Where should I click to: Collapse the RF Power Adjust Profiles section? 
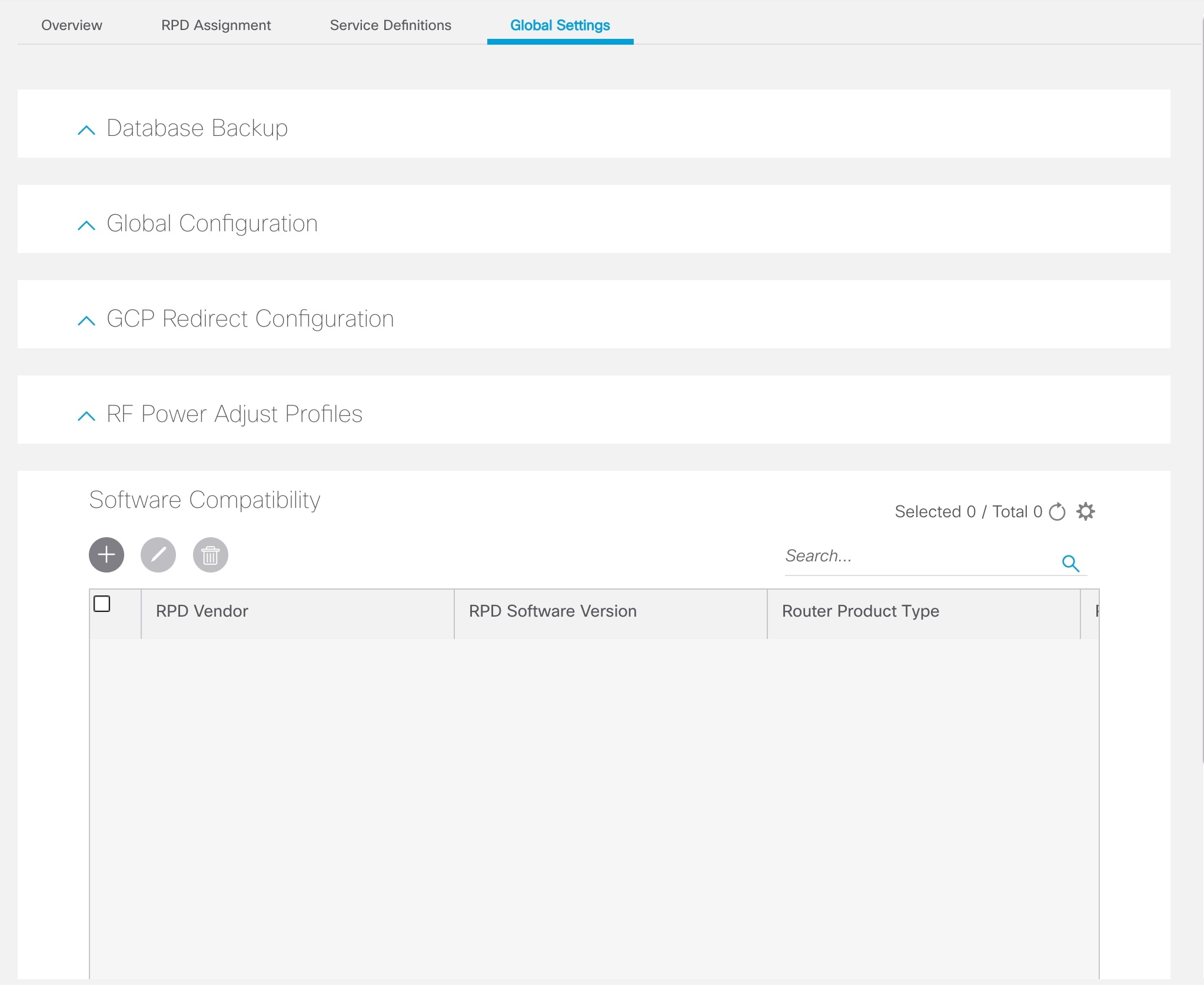(87, 417)
